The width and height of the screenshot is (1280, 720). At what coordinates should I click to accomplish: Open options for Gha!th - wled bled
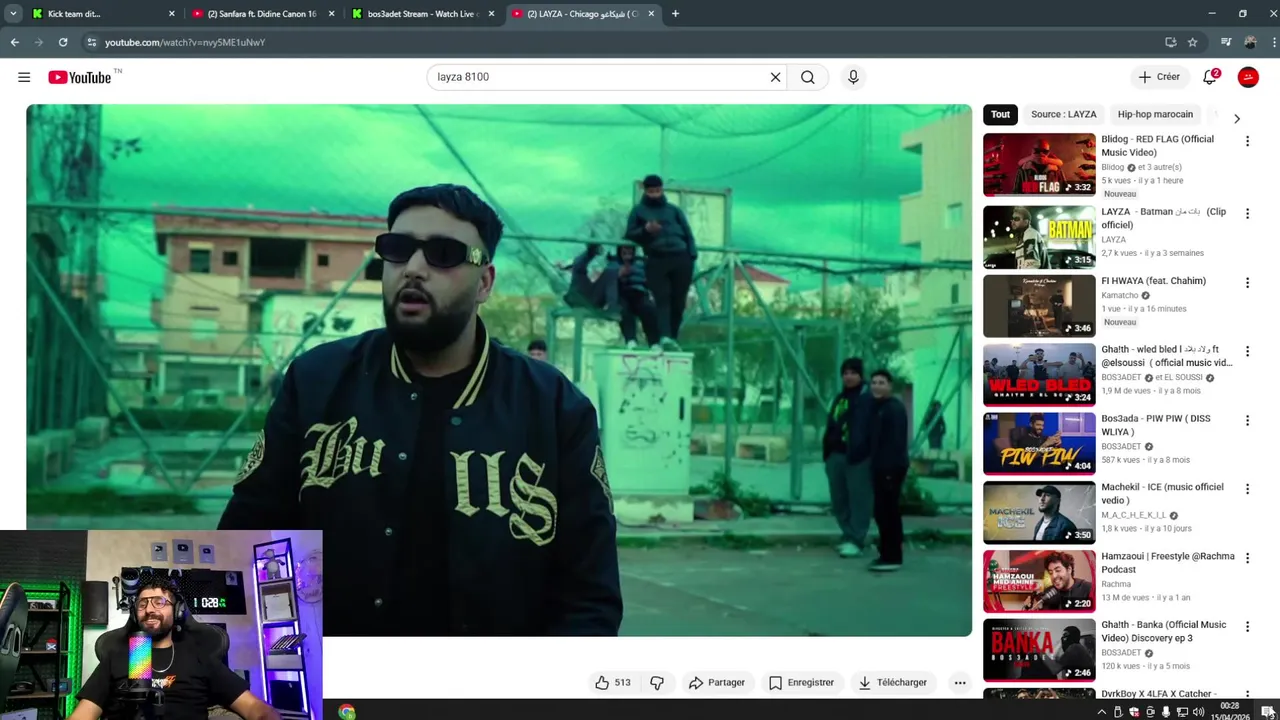[1247, 351]
